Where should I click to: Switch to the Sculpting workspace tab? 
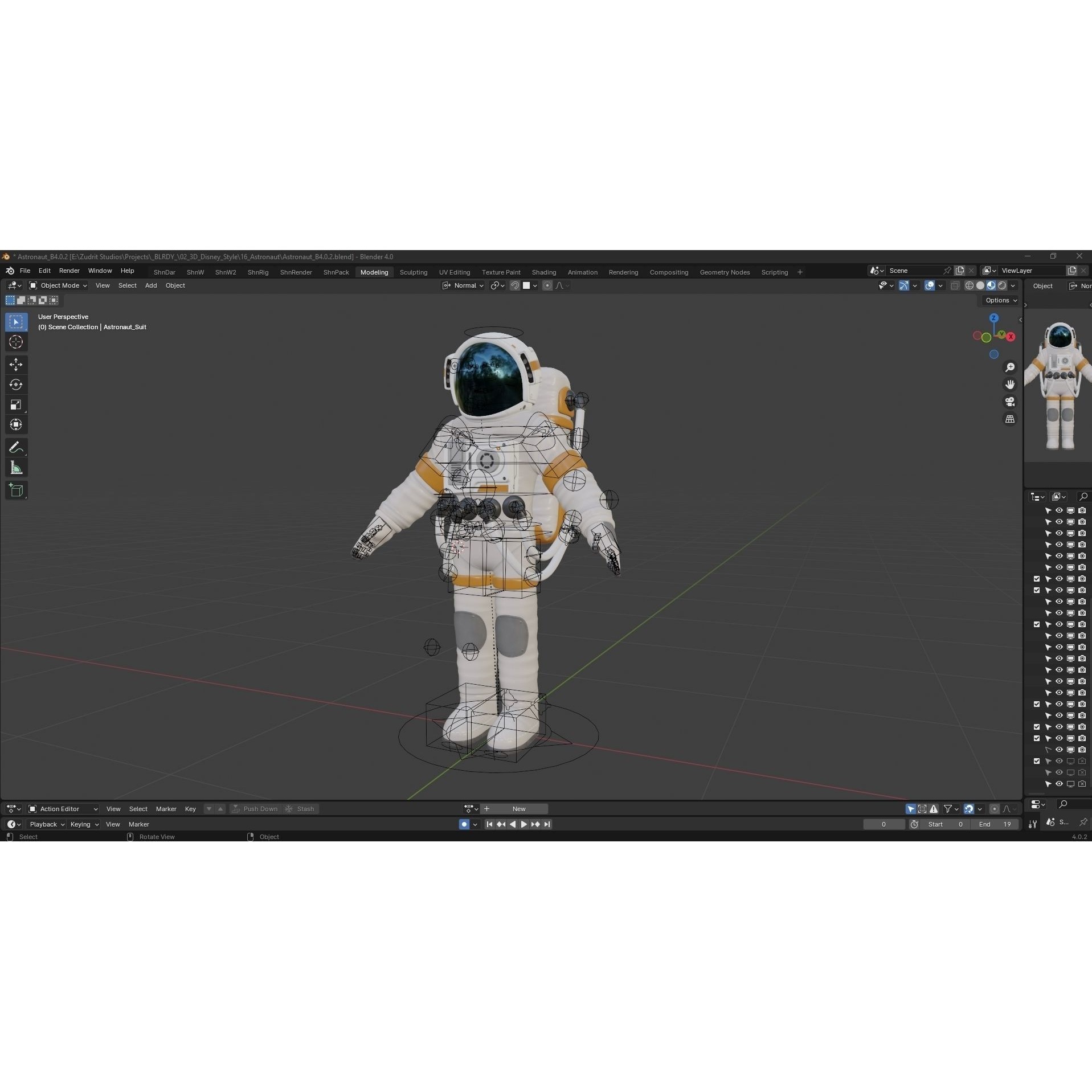pyautogui.click(x=414, y=272)
